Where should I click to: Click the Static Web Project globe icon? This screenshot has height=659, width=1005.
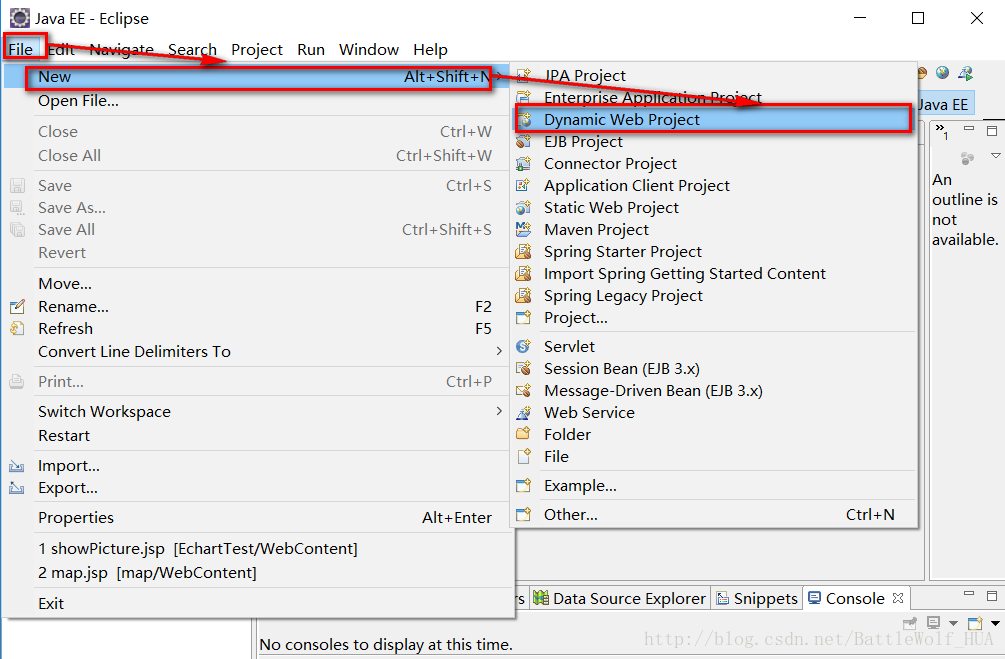(x=524, y=208)
